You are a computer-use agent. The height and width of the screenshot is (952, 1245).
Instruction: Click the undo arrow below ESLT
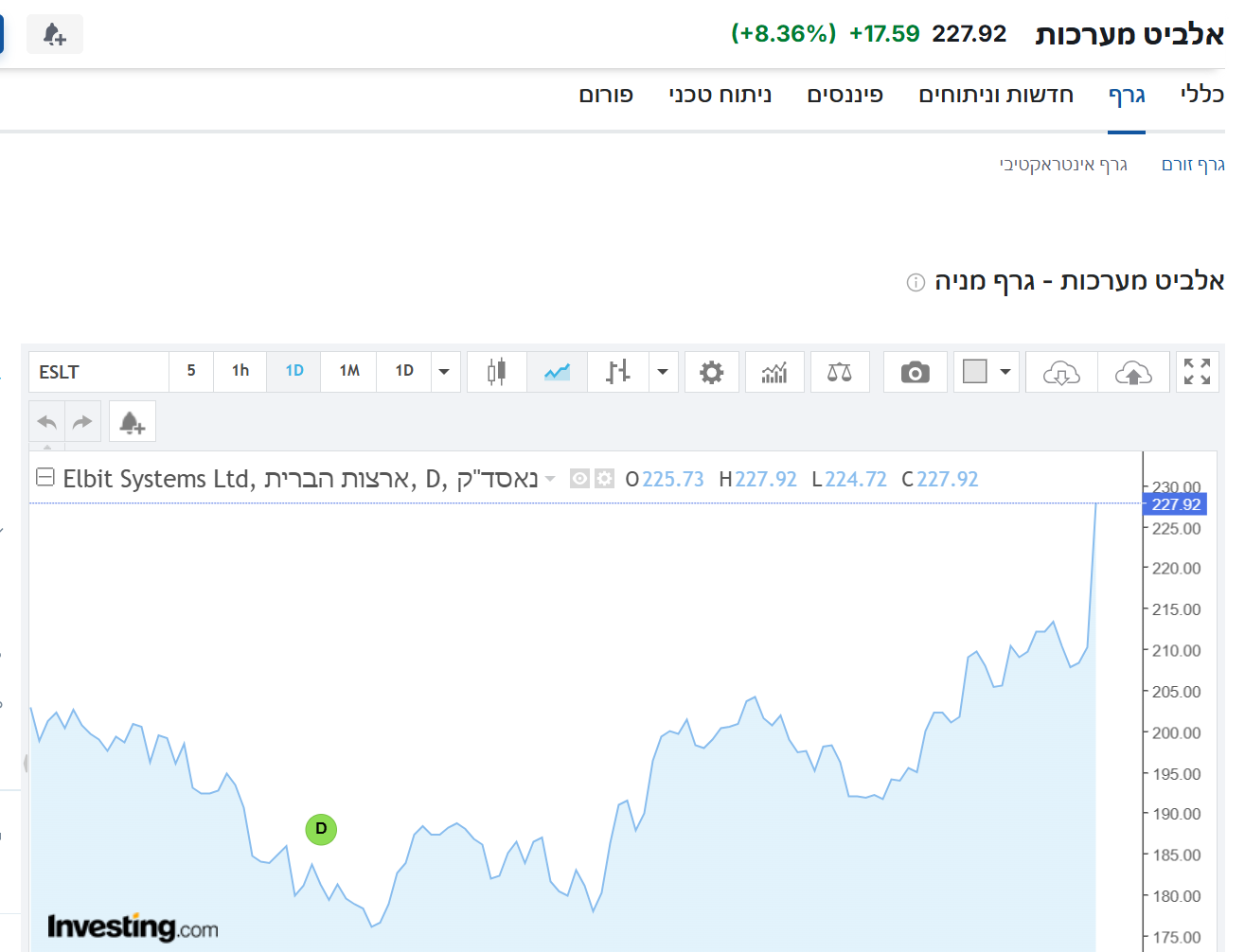tap(47, 422)
